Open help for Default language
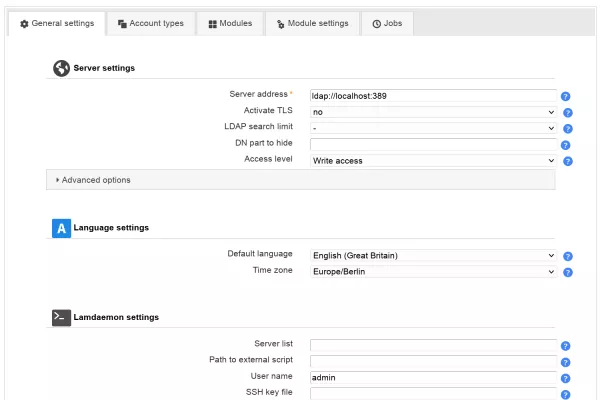The height and width of the screenshot is (400, 600). (567, 256)
